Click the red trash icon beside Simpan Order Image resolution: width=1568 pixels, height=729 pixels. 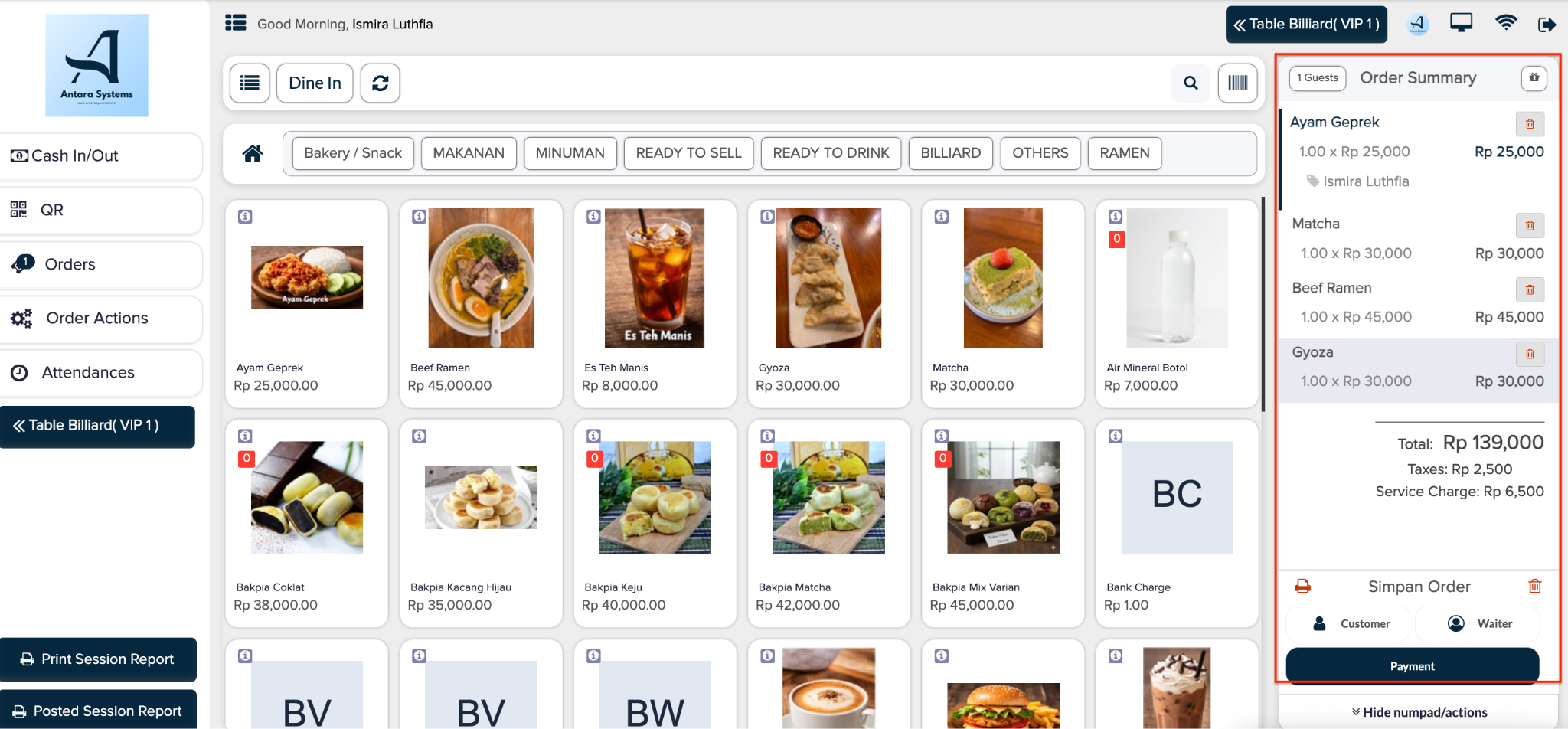click(x=1534, y=587)
